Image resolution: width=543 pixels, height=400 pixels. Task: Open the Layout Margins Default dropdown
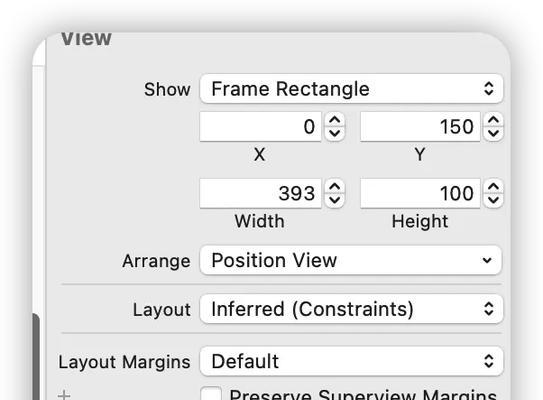(x=351, y=361)
